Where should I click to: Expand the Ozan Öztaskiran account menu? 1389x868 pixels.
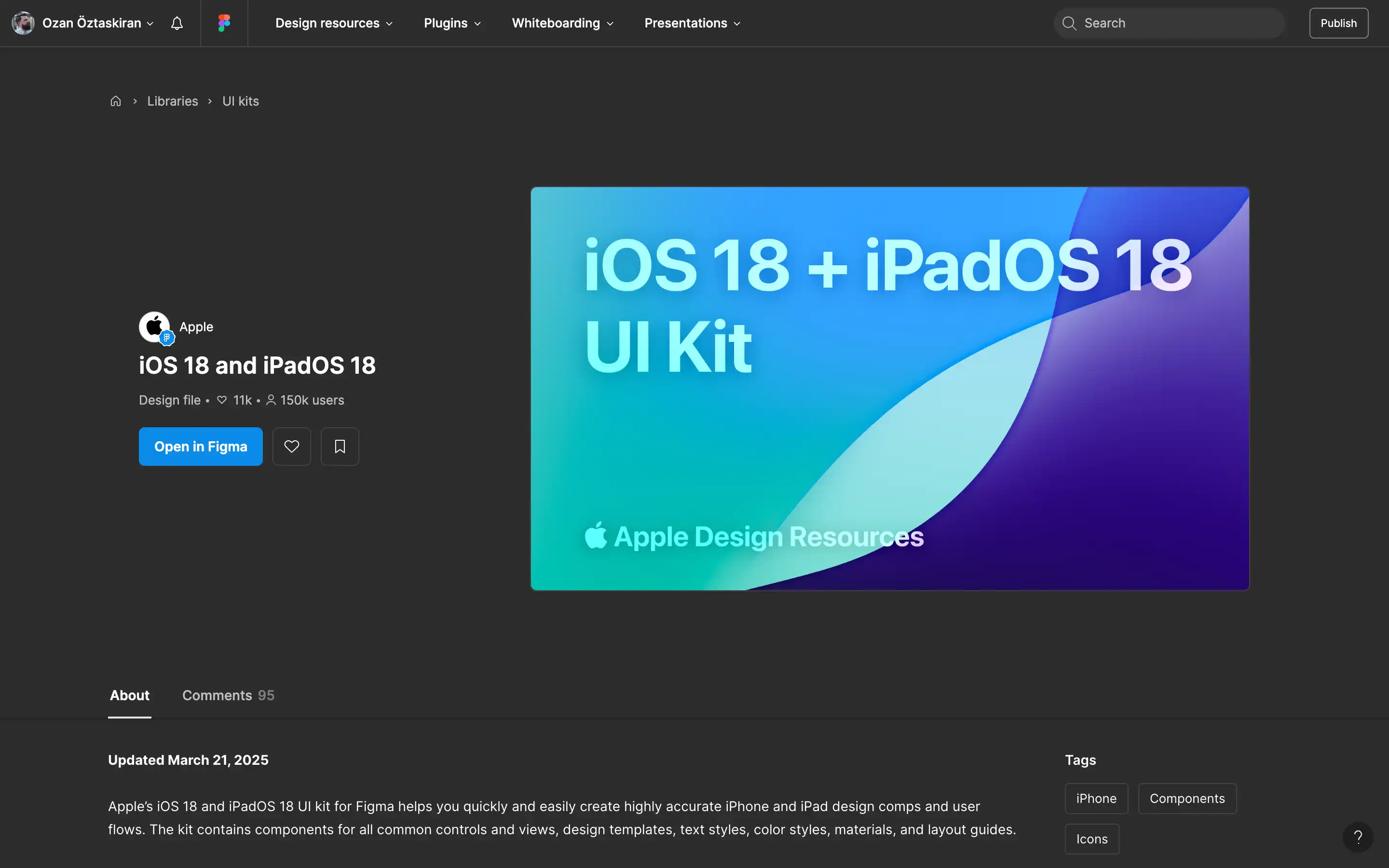point(98,23)
